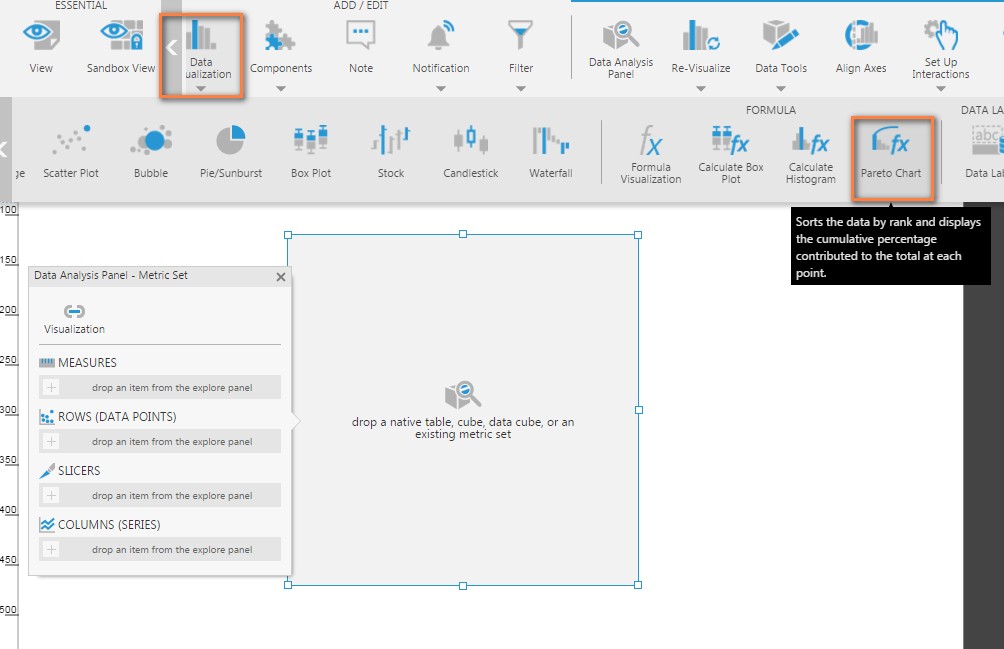Open the Calculate Histogram tool
This screenshot has width=1004, height=649.
(x=809, y=155)
